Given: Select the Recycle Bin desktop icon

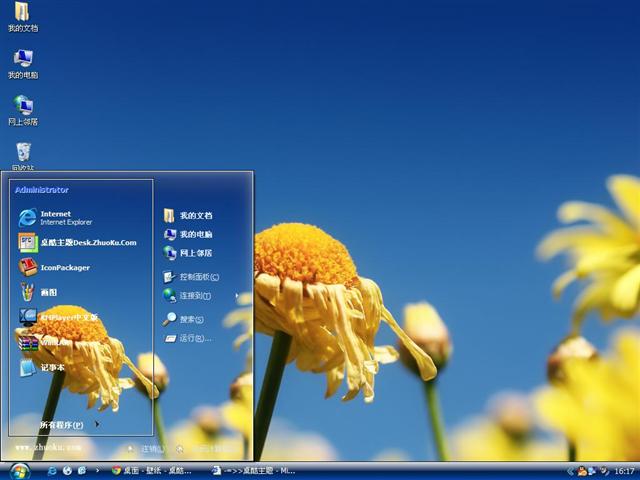Looking at the screenshot, I should [x=22, y=154].
